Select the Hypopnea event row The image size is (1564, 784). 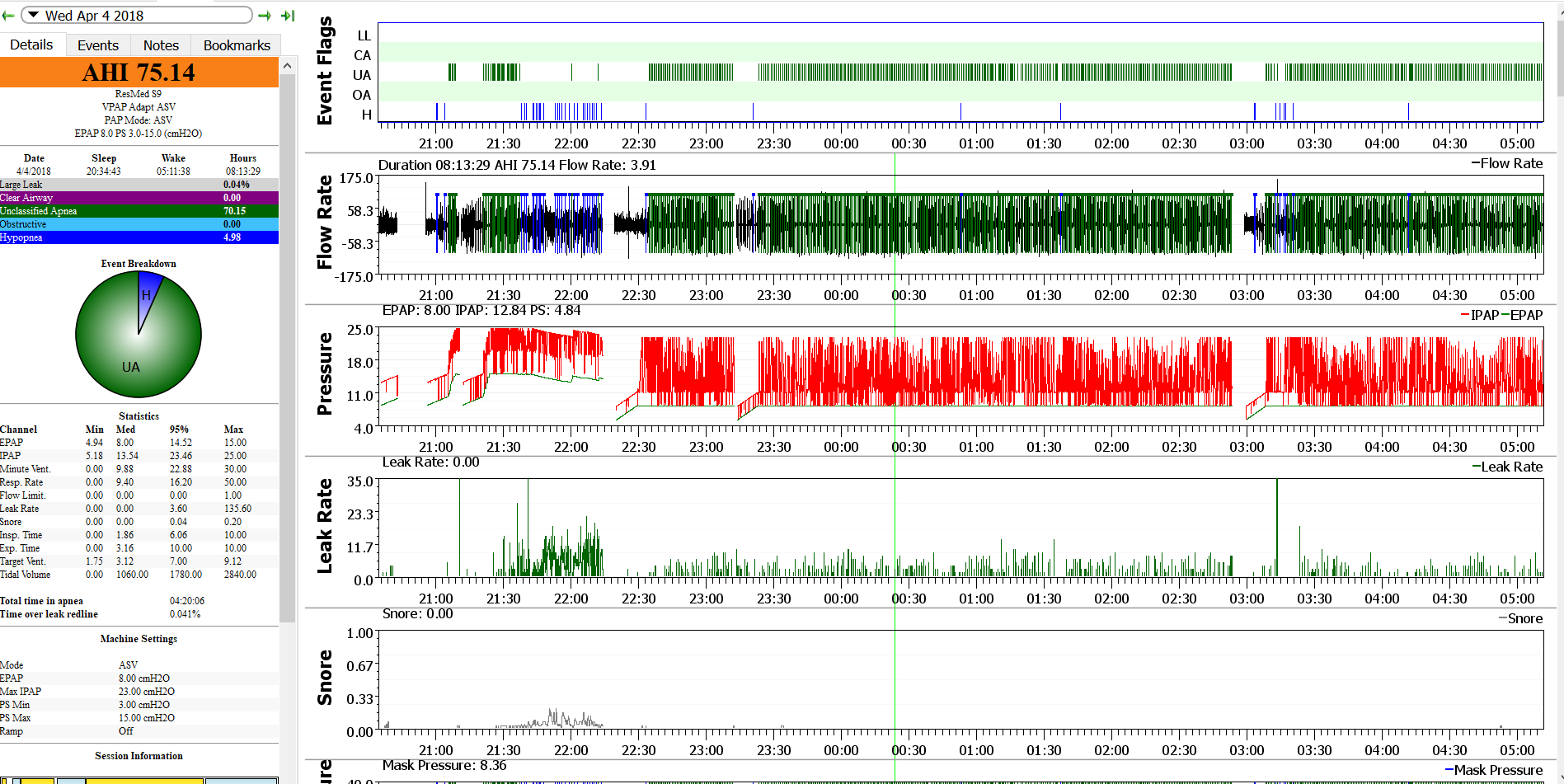(x=139, y=237)
